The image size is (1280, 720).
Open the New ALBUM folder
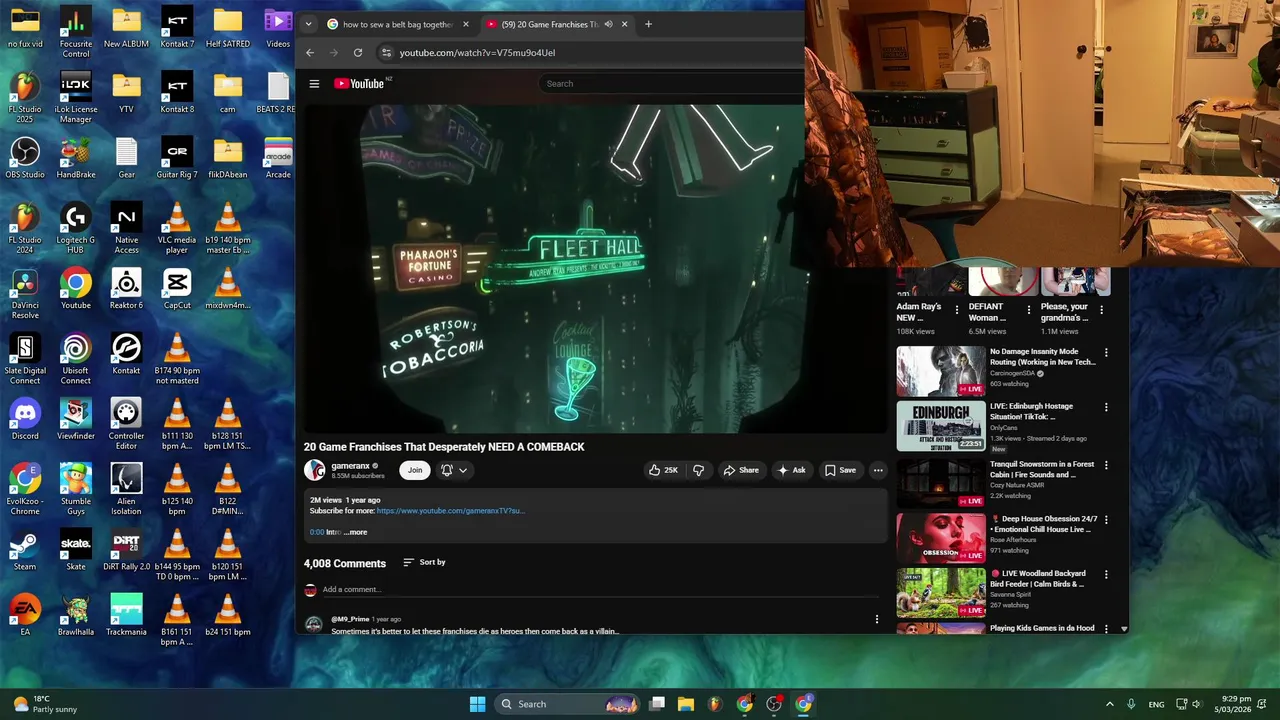(126, 28)
